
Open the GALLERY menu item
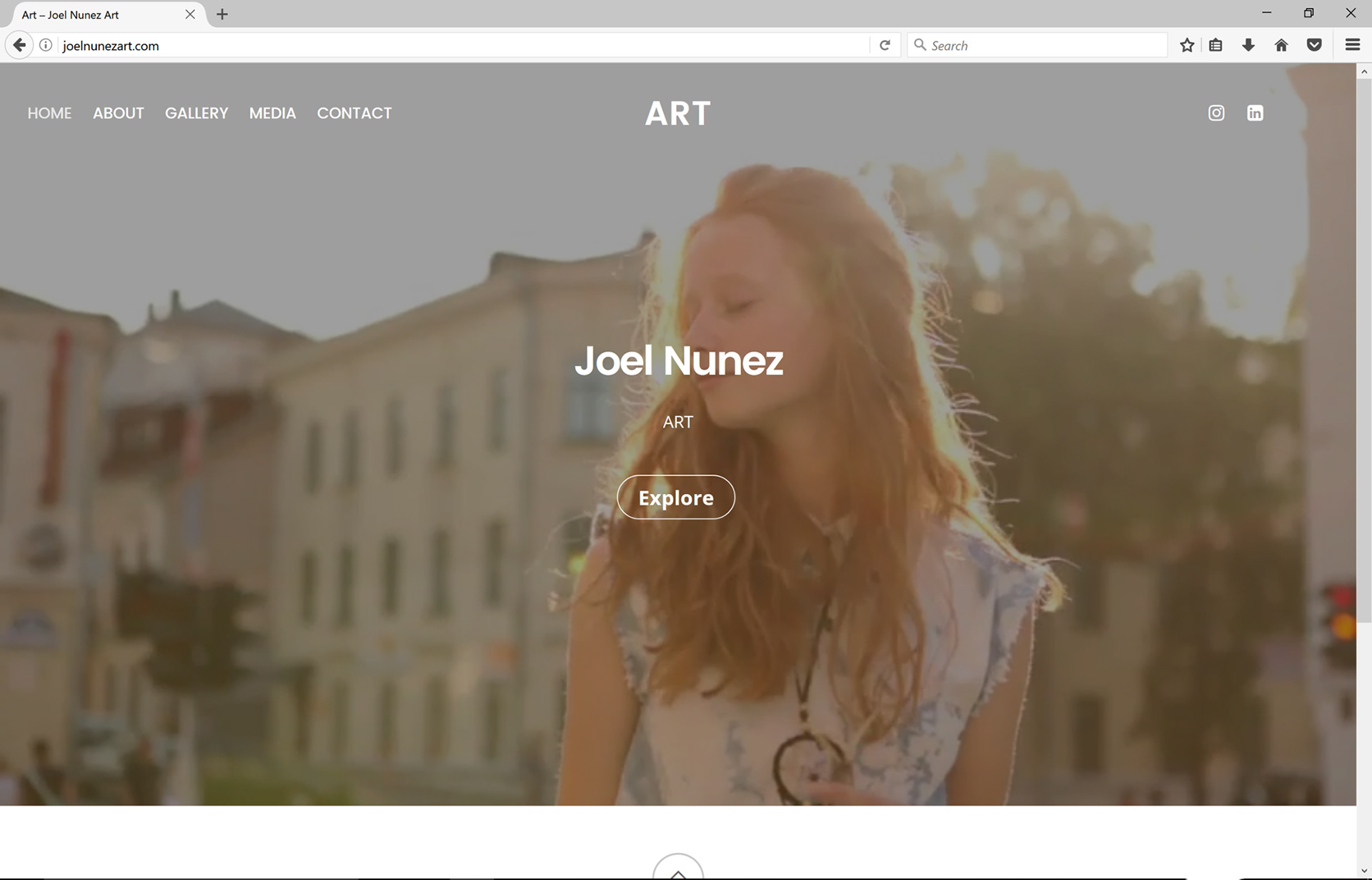[197, 113]
